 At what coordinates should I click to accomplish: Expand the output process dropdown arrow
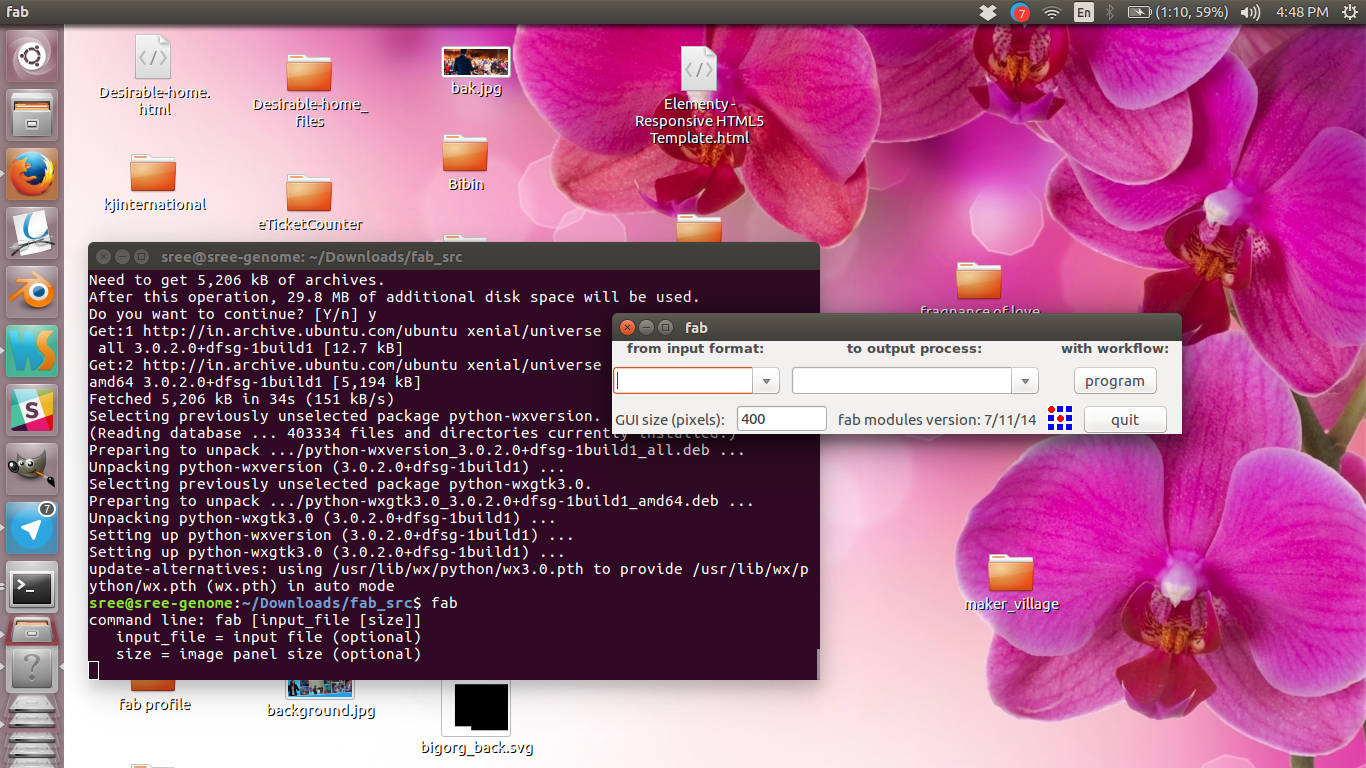tap(1025, 381)
